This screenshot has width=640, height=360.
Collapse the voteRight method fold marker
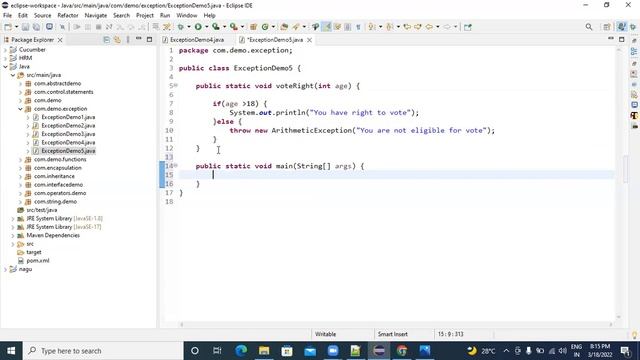pyautogui.click(x=176, y=85)
